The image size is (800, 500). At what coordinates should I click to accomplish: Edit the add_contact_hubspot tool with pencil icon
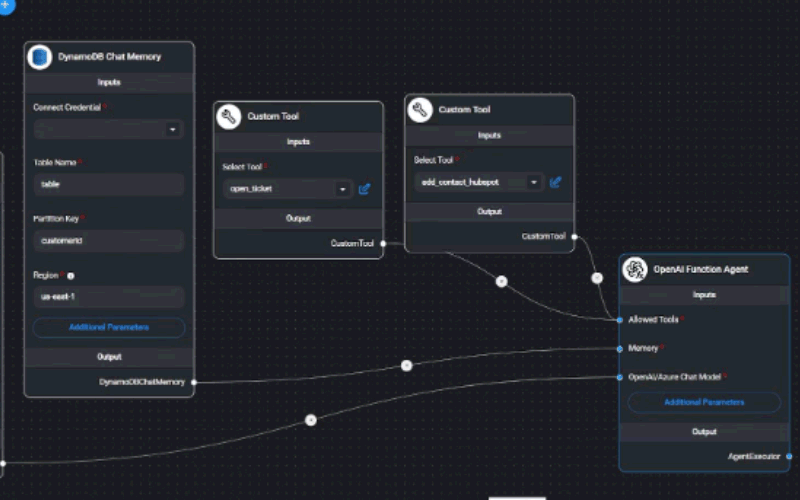[556, 182]
